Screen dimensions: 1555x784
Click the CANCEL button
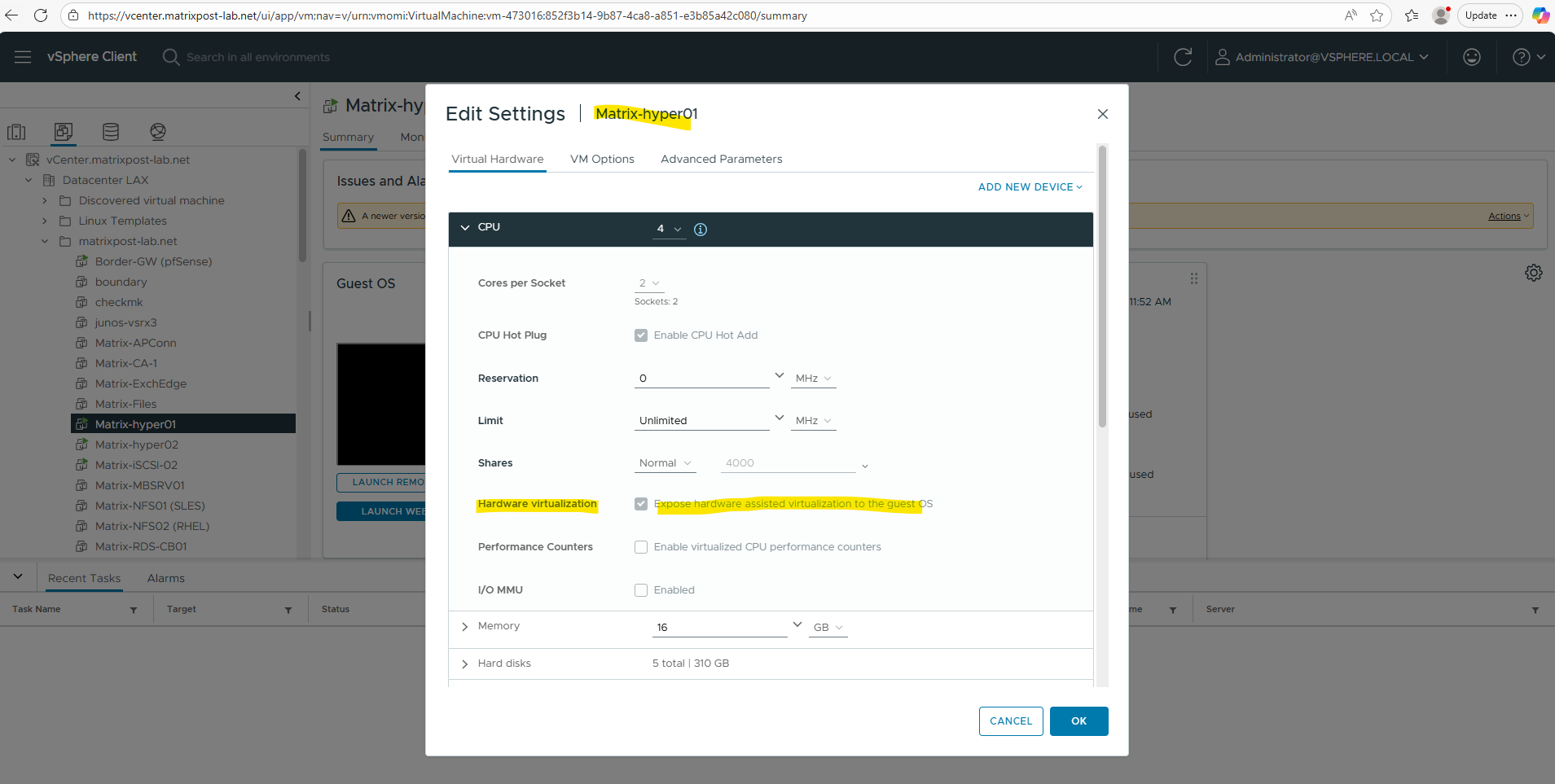point(1010,721)
